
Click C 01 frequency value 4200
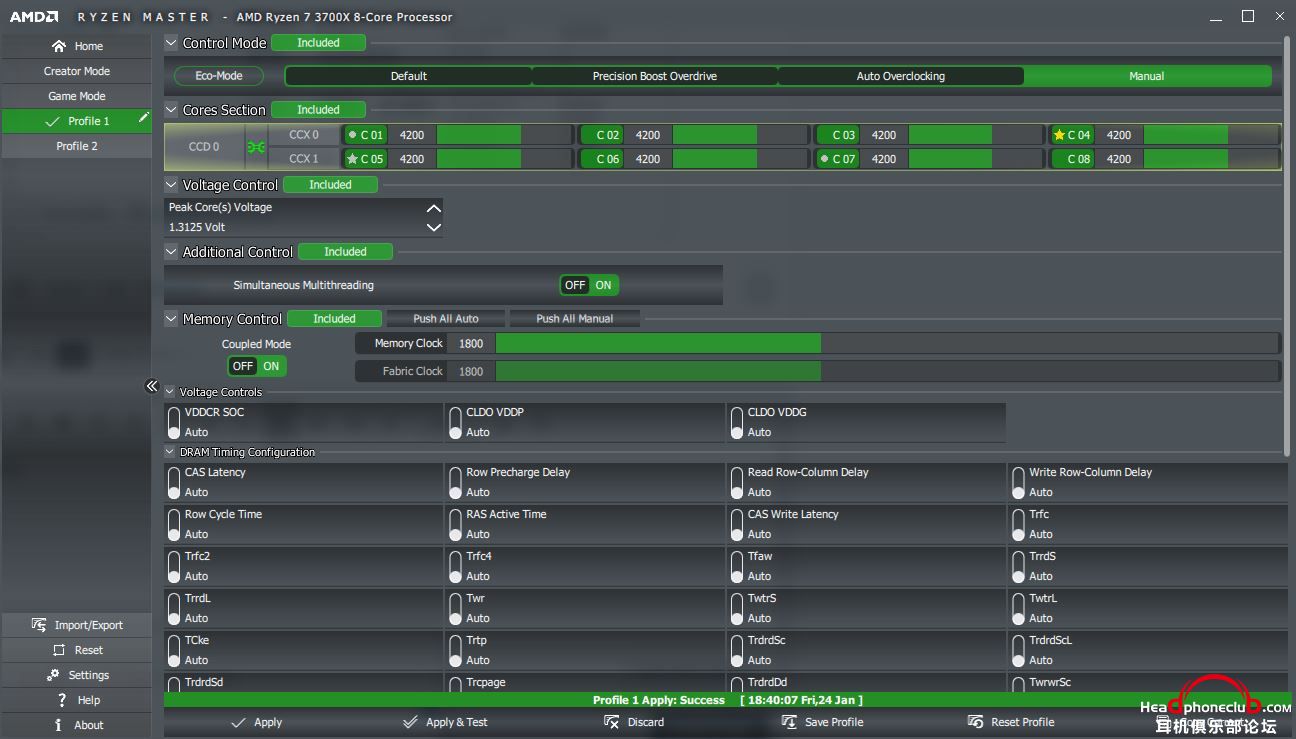coord(412,135)
